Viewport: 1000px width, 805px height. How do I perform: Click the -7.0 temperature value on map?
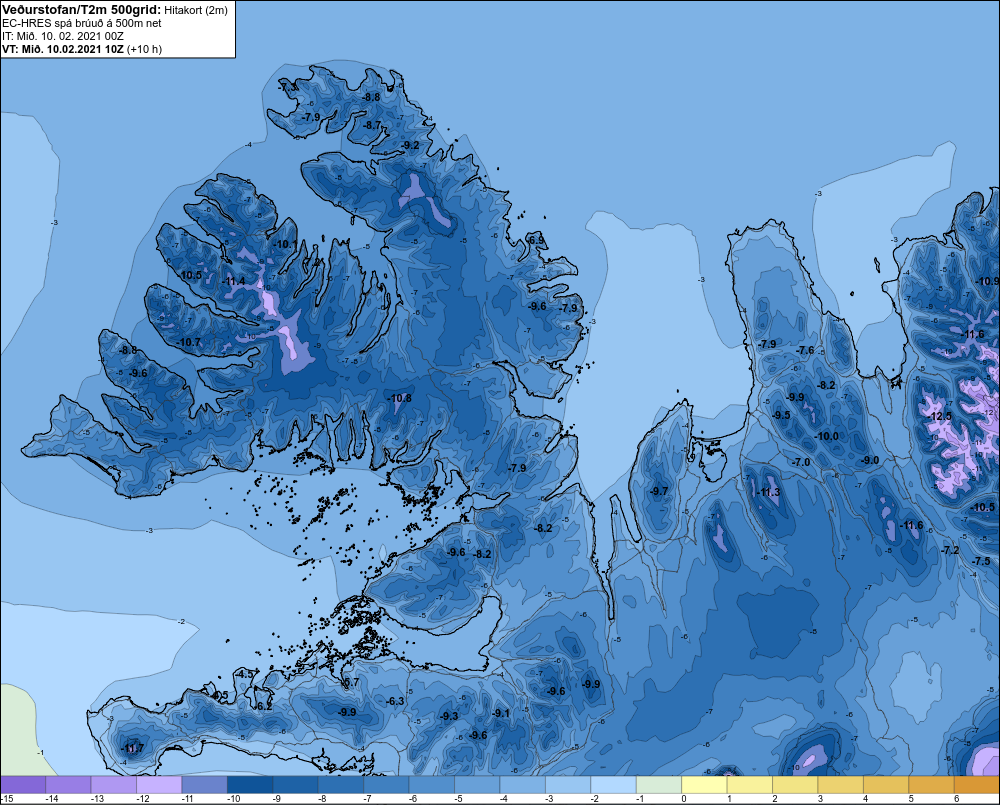point(801,462)
